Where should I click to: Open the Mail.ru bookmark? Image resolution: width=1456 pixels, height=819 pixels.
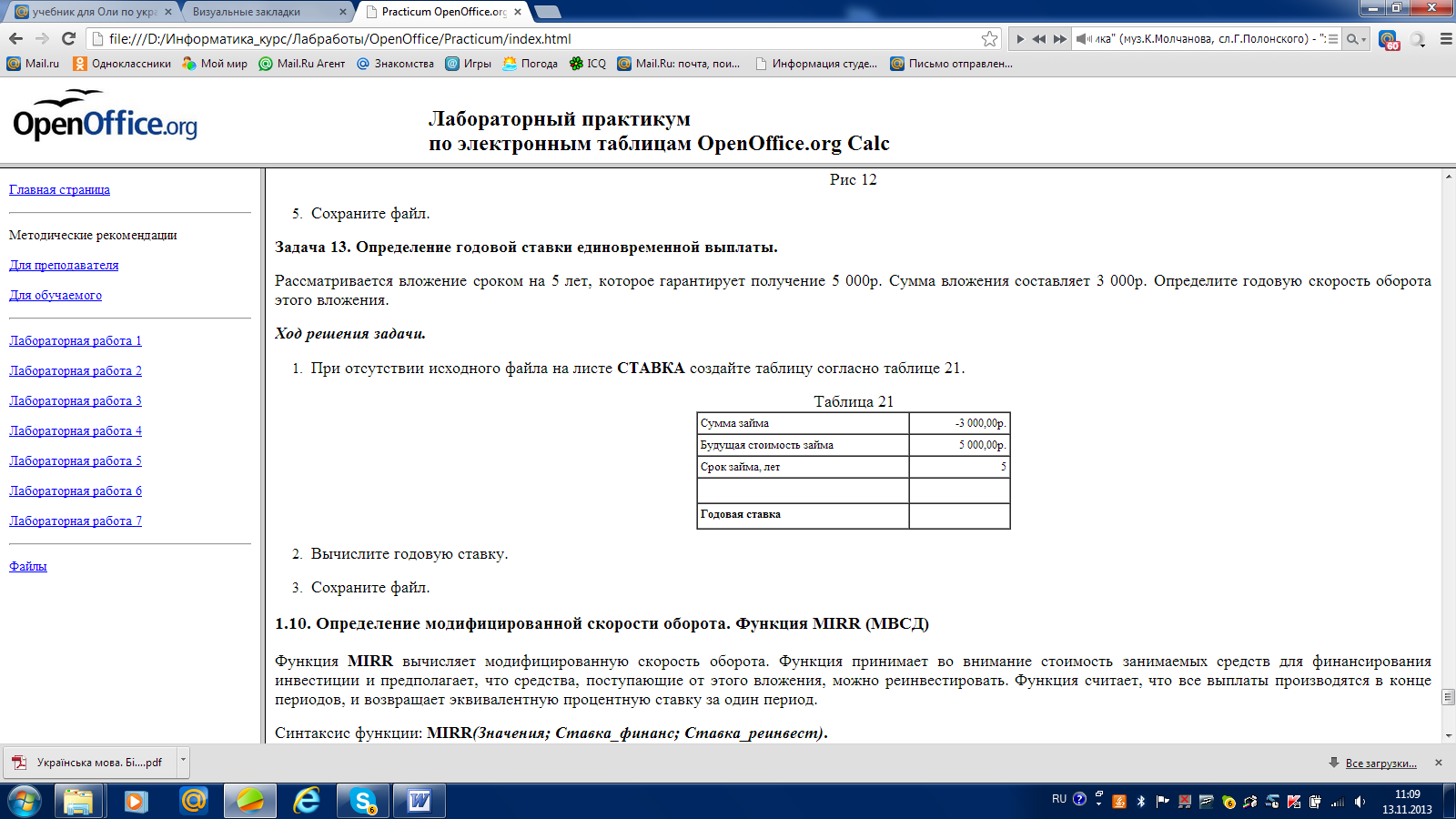point(33,64)
